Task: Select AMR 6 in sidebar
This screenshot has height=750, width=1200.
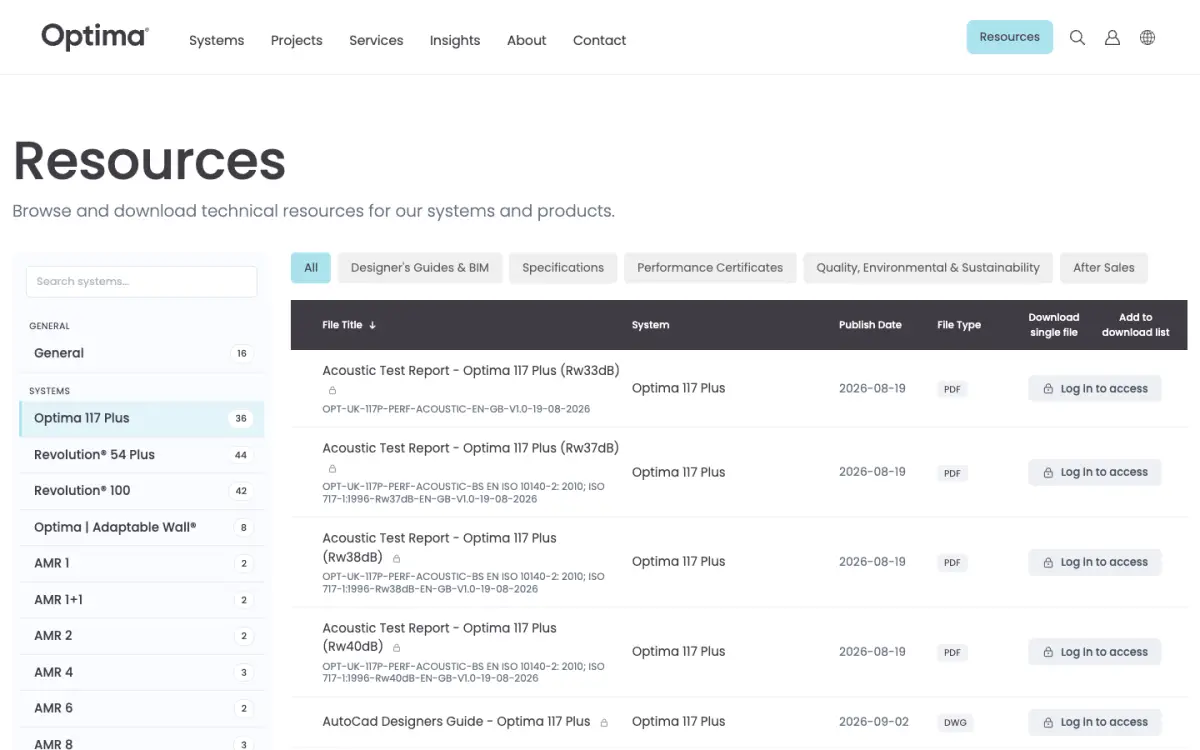Action: click(x=142, y=709)
